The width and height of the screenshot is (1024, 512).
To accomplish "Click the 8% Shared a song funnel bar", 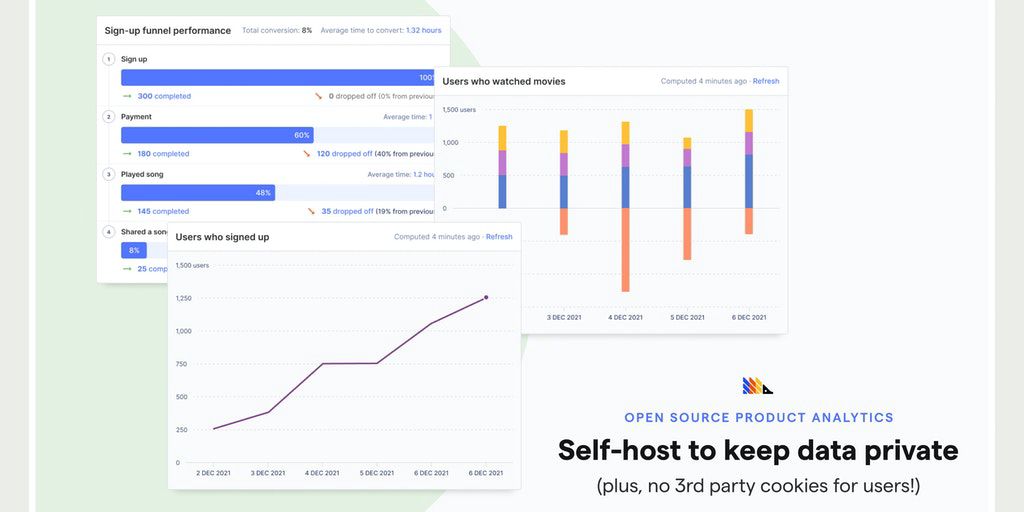I will click(134, 250).
